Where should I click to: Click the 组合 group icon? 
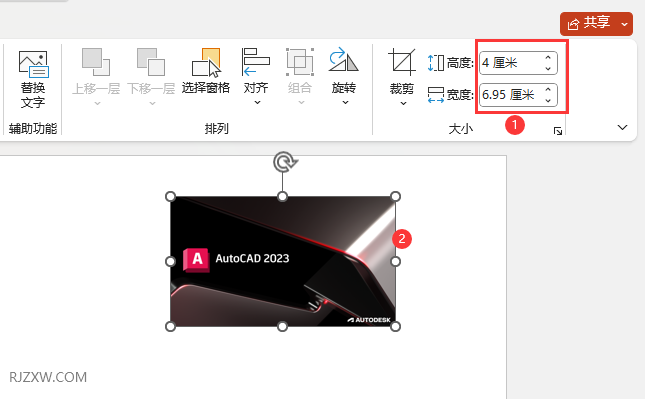(x=300, y=62)
